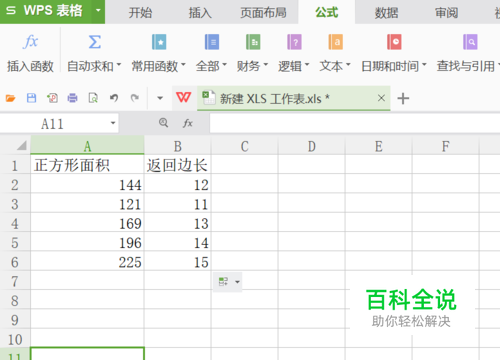Select column D header
Viewport: 500px width, 360px height.
click(312, 146)
